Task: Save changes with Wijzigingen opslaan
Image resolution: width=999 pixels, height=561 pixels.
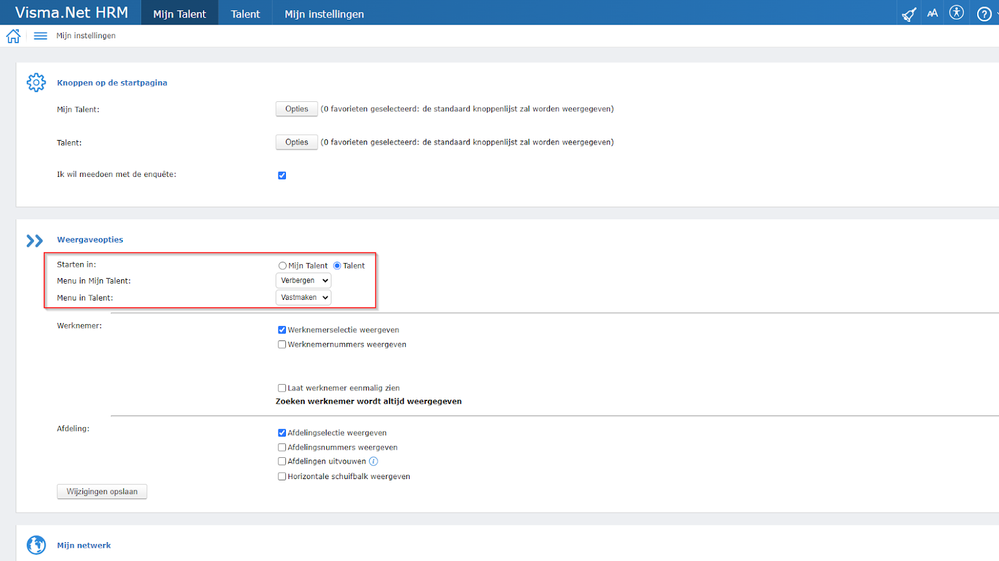Action: [102, 492]
